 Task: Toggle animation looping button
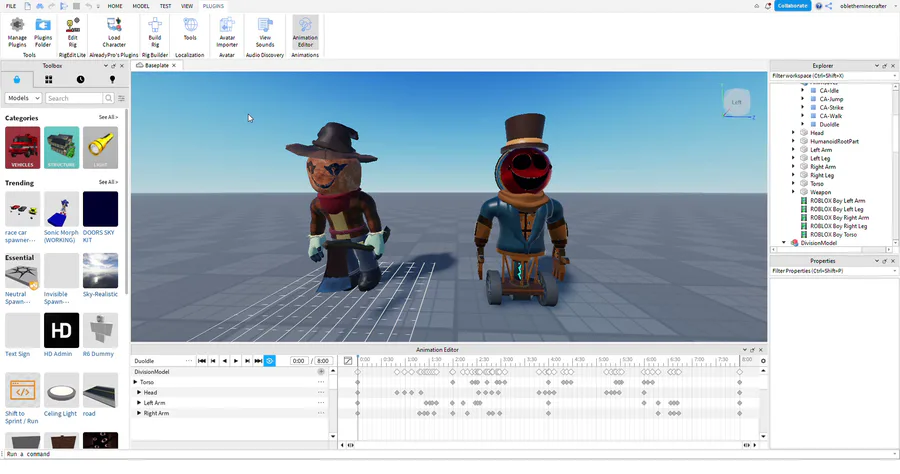click(x=269, y=360)
